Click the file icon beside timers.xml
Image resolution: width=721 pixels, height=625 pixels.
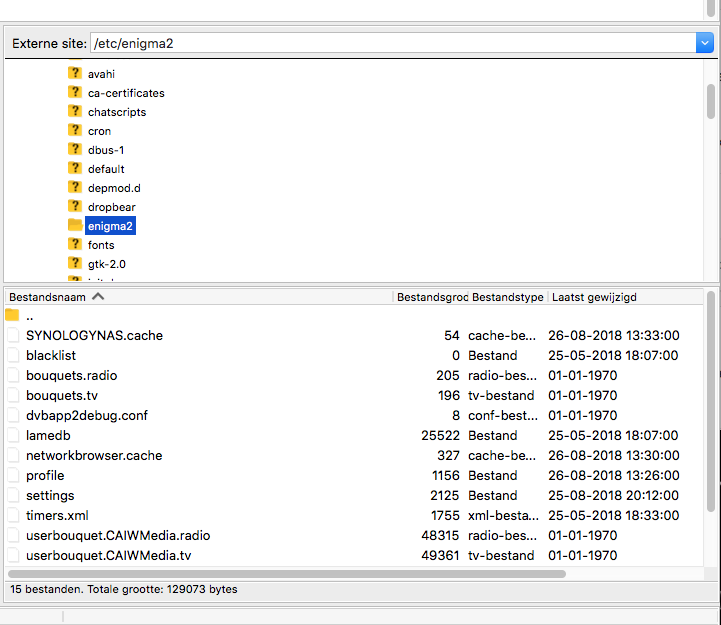click(13, 516)
